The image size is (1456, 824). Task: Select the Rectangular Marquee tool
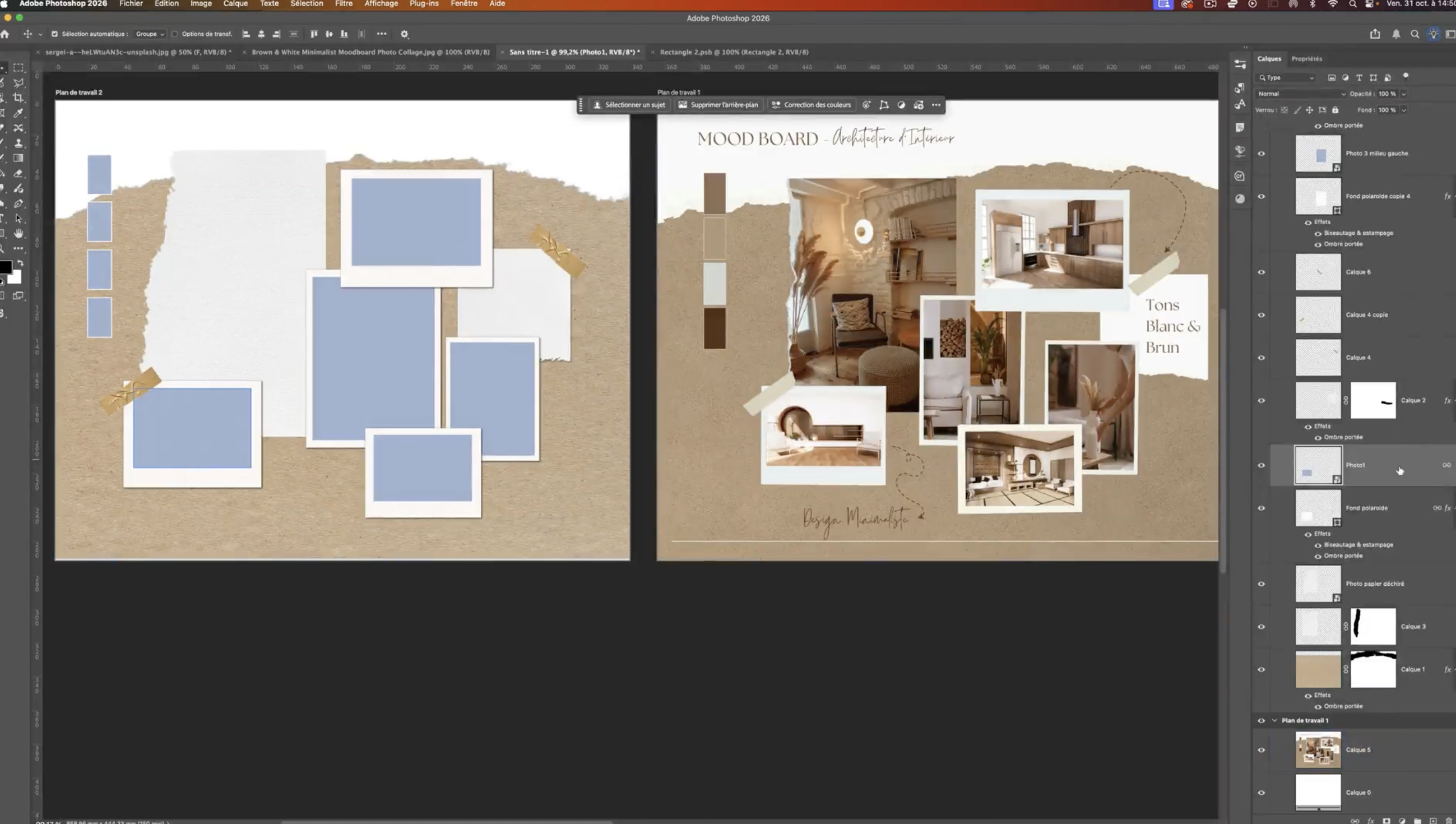(18, 67)
